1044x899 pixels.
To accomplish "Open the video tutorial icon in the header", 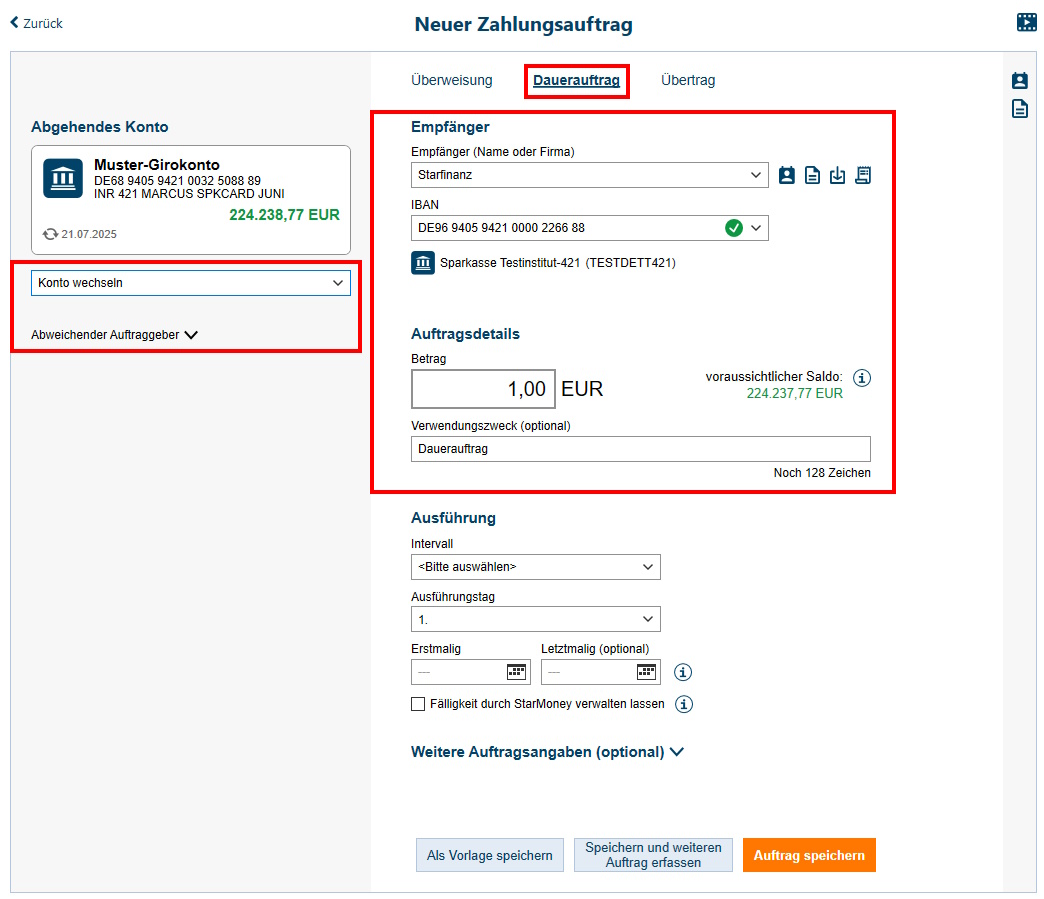I will point(1026,22).
